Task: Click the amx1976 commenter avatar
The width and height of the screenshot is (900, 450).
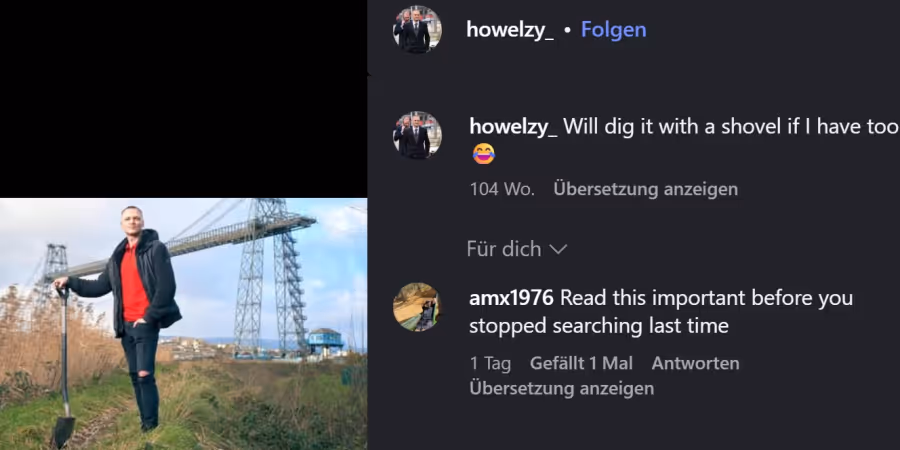Action: coord(417,307)
